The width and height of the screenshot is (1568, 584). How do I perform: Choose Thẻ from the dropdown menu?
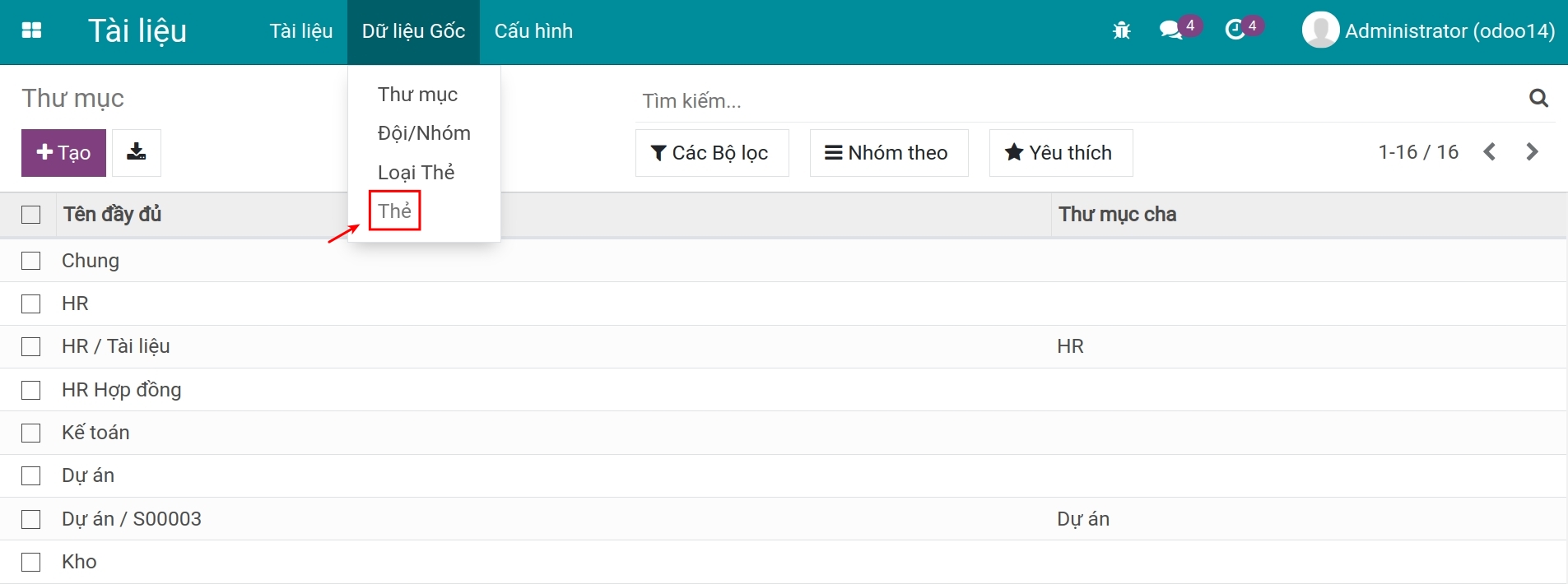[x=394, y=211]
